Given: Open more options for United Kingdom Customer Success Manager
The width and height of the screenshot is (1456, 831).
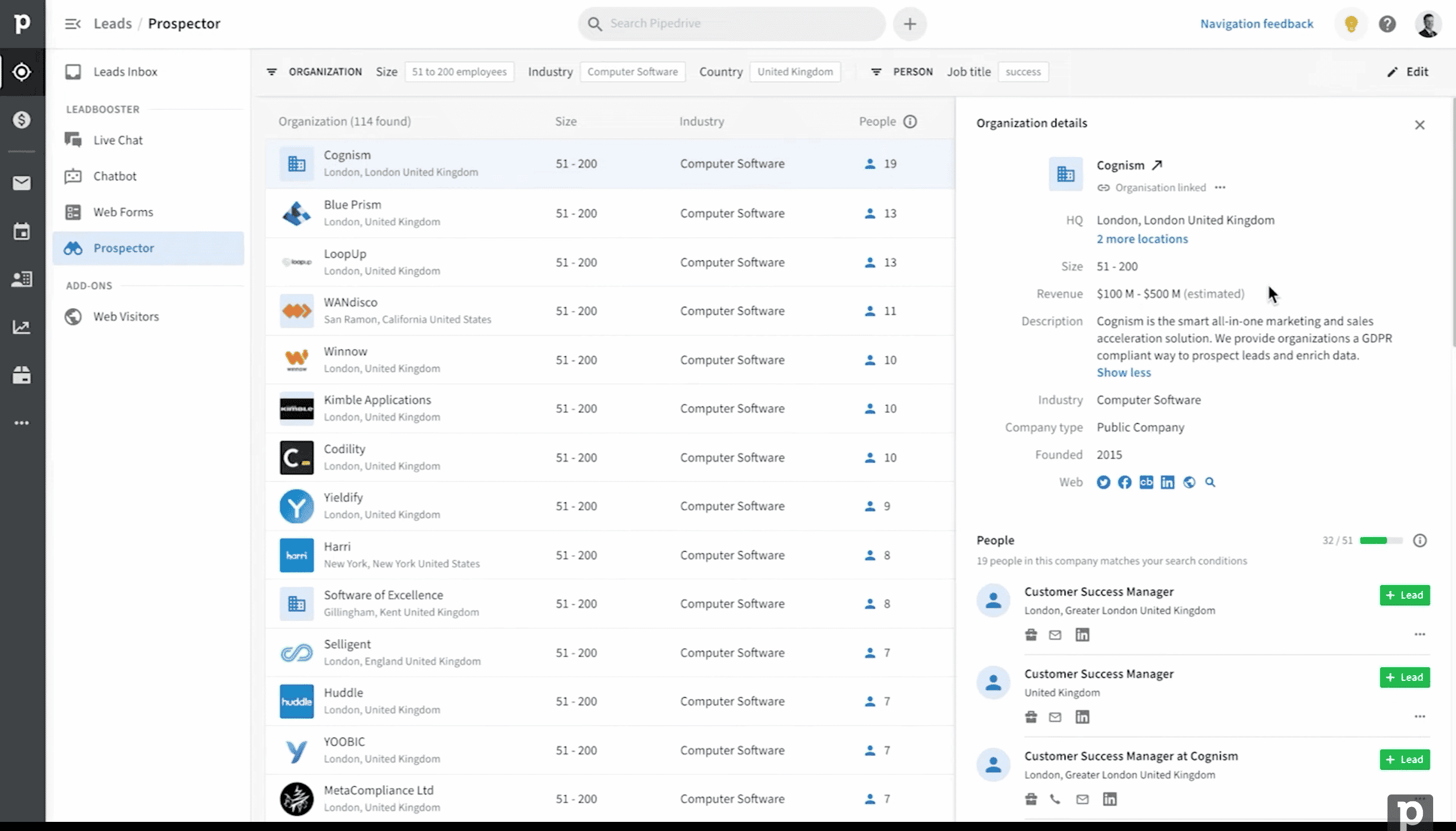Looking at the screenshot, I should (1420, 716).
